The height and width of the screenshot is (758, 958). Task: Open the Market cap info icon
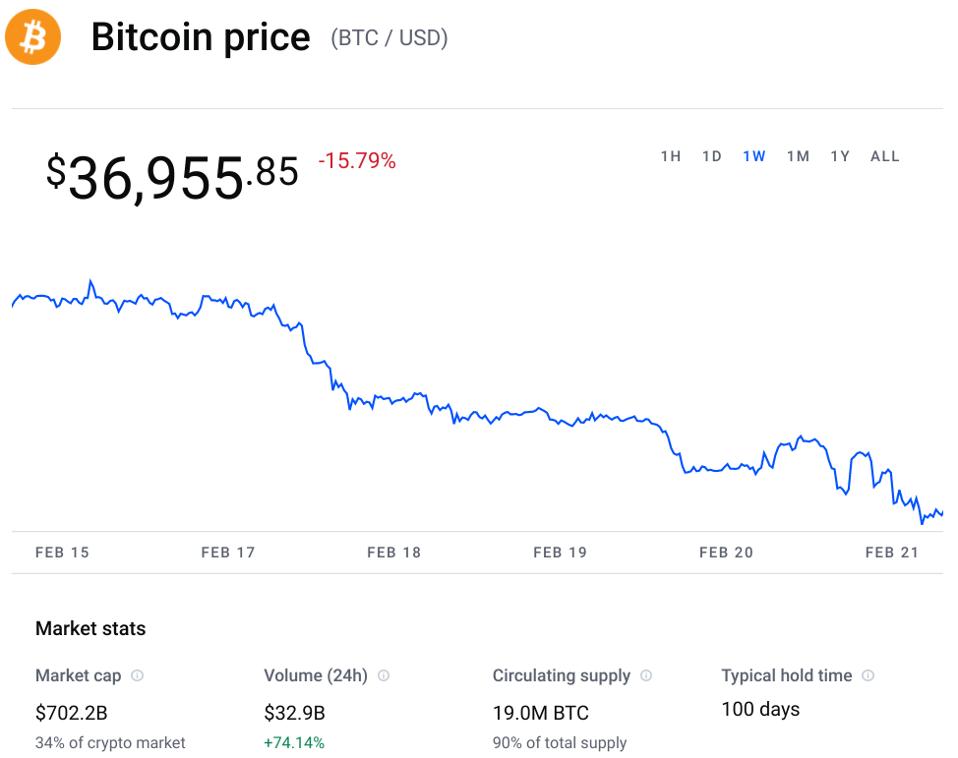[137, 676]
